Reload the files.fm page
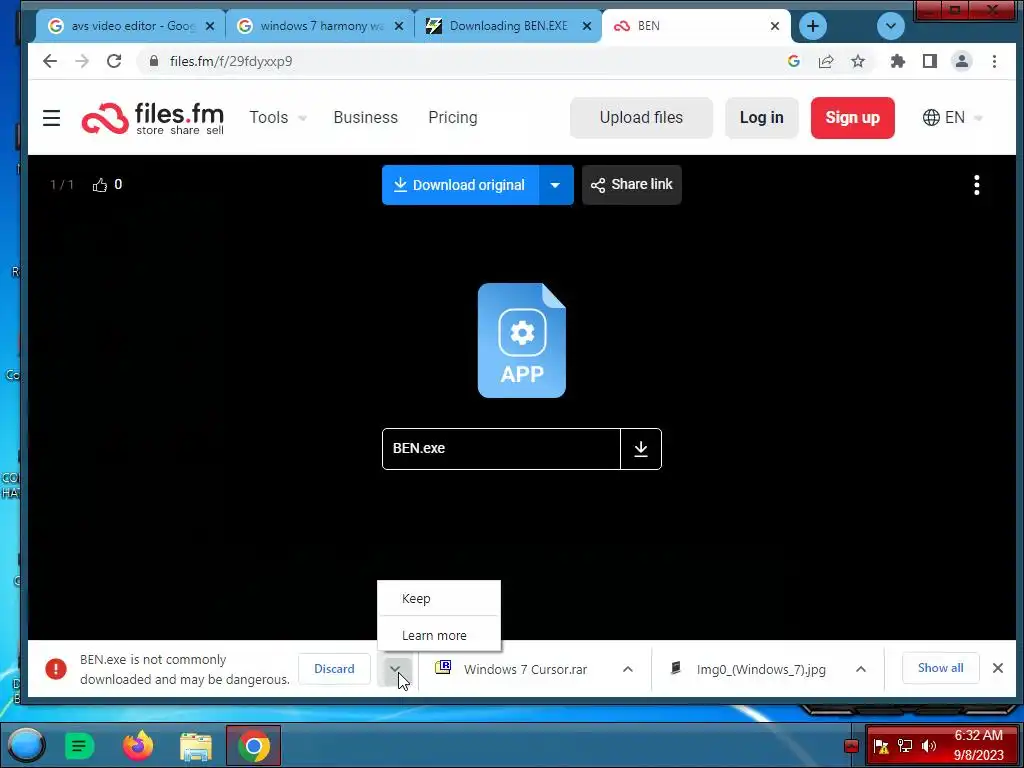The width and height of the screenshot is (1024, 768). click(x=114, y=61)
